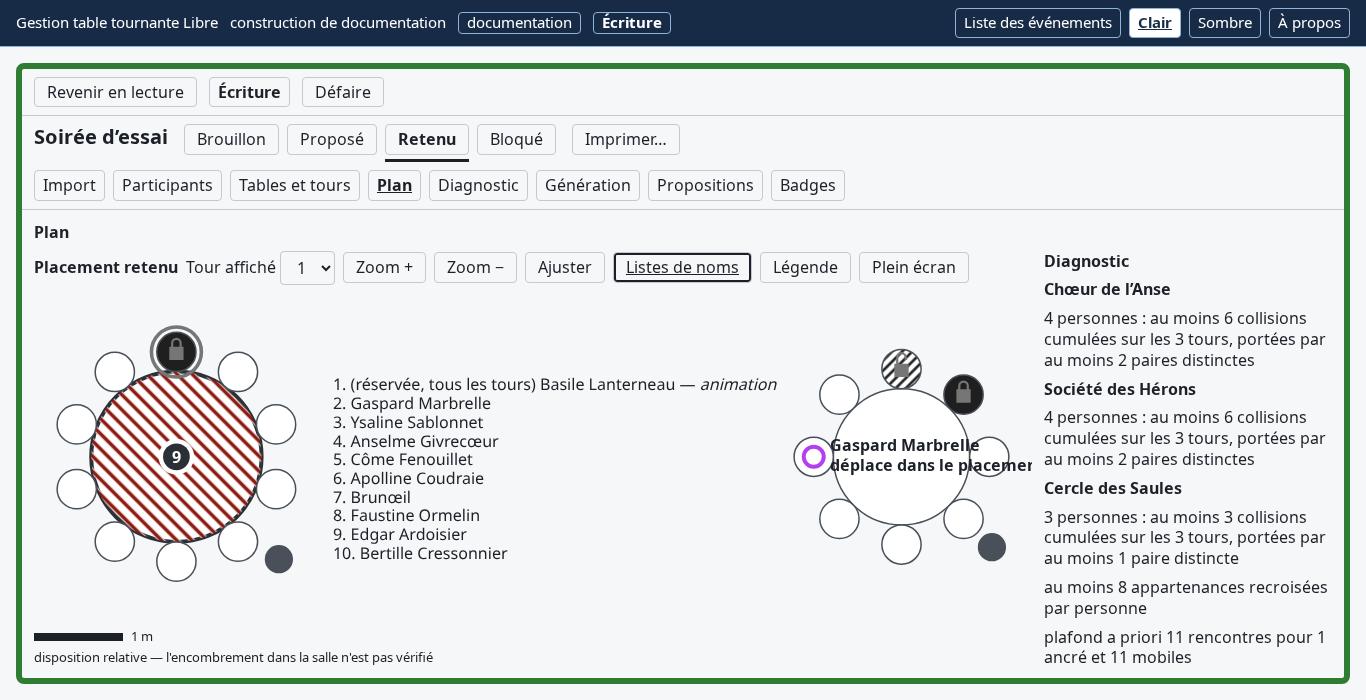Click the Ajuster button
The image size is (1366, 700).
(x=565, y=268)
